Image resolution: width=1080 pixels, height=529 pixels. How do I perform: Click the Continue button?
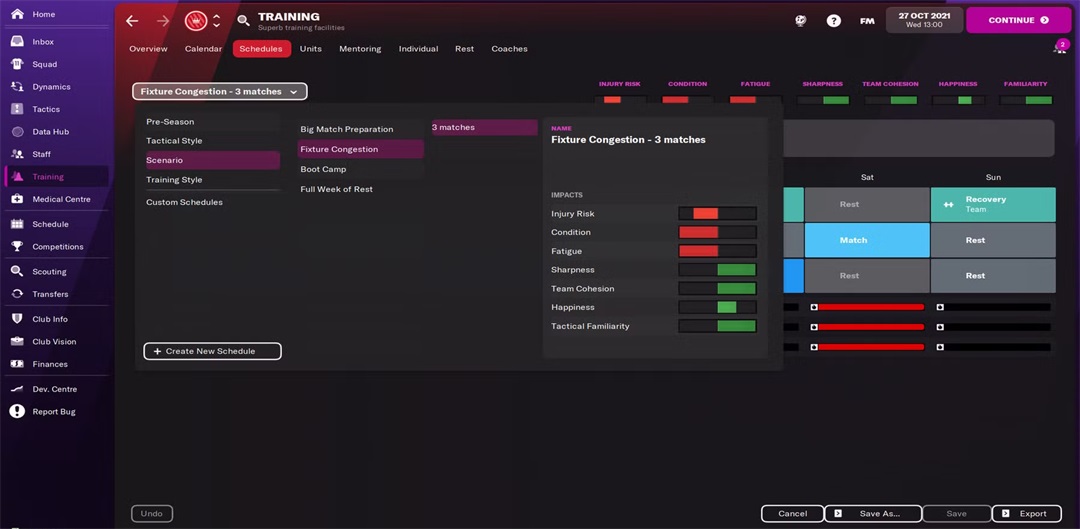click(x=1018, y=21)
